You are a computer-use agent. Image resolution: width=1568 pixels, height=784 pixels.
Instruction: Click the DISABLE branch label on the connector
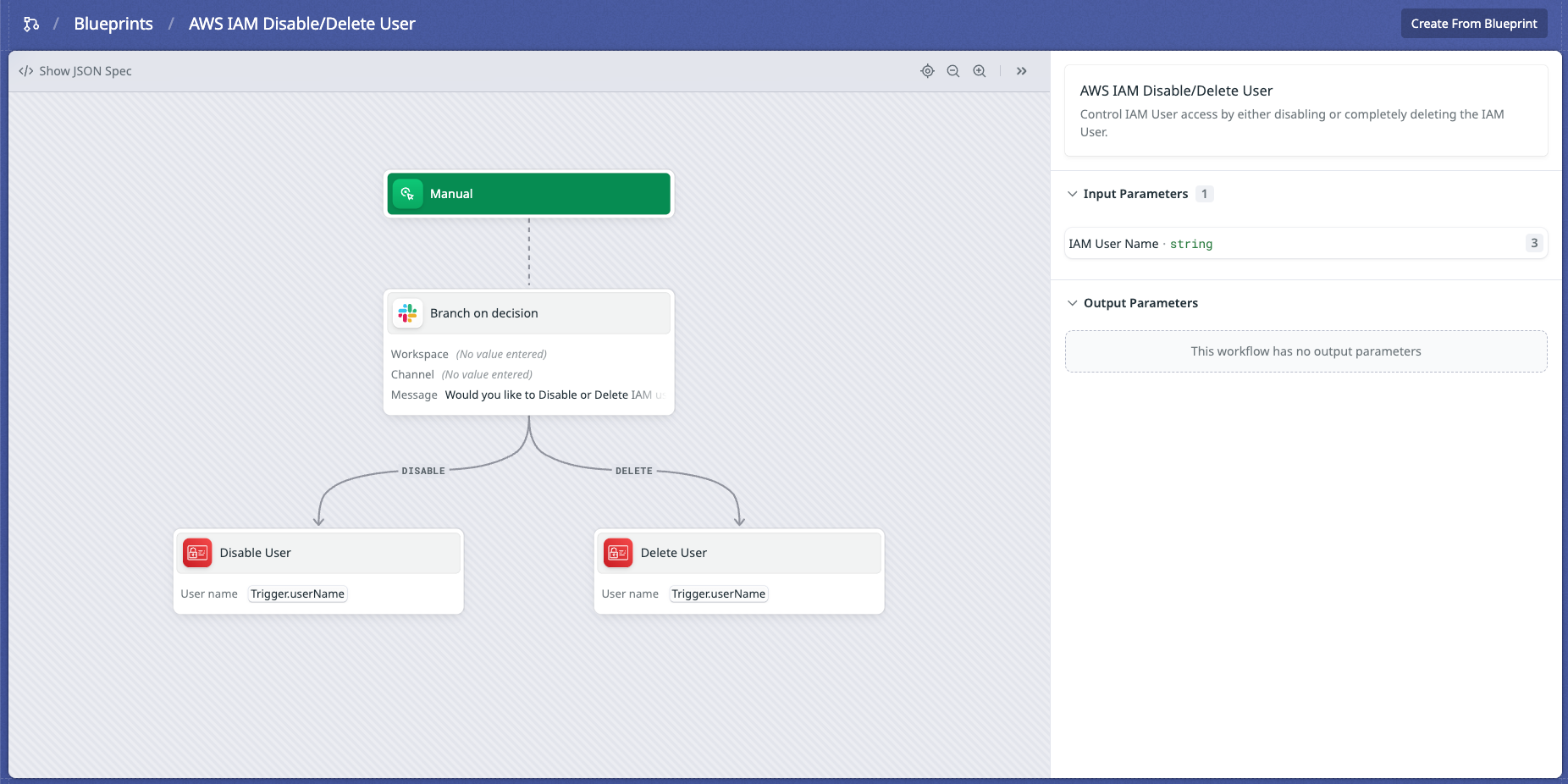[x=423, y=471]
